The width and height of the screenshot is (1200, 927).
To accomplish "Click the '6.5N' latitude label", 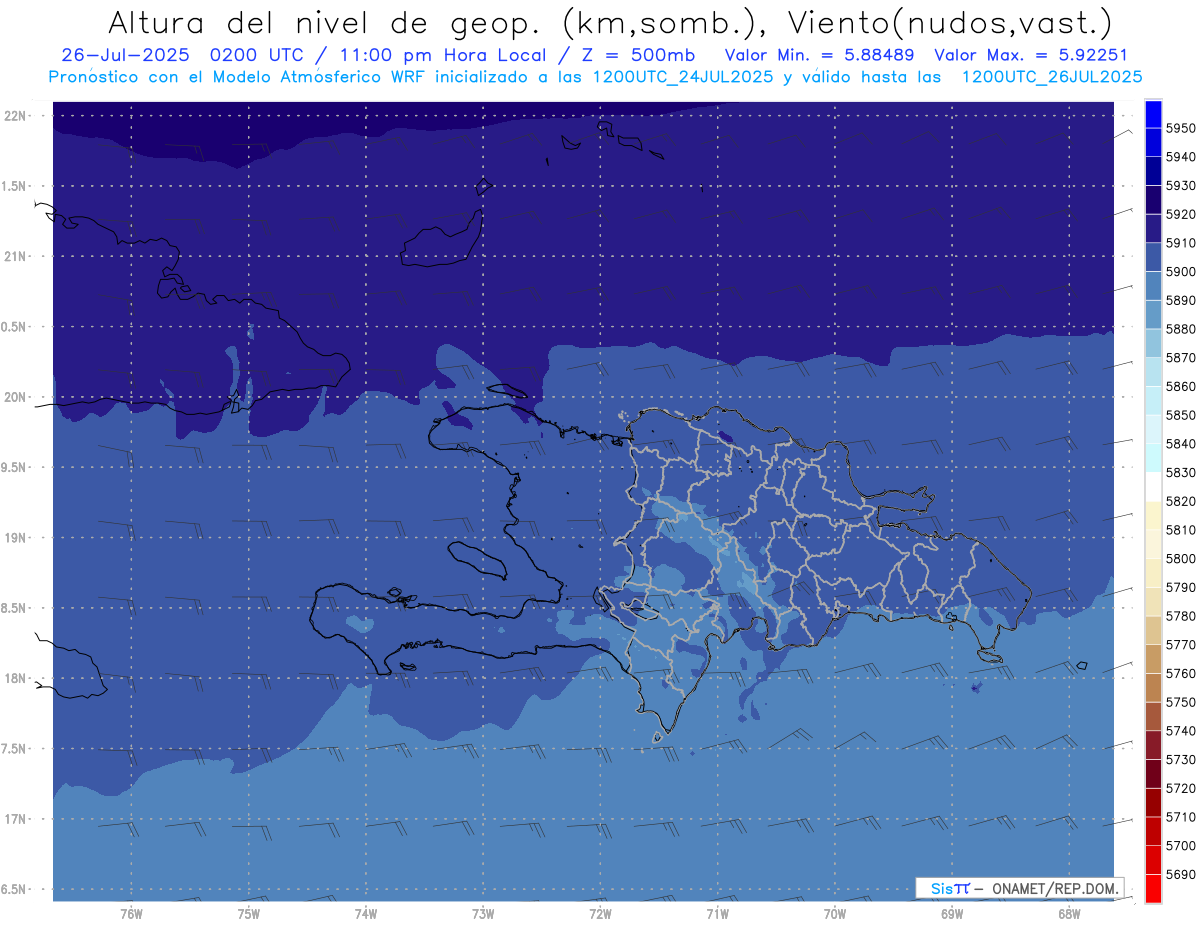I will coord(13,889).
